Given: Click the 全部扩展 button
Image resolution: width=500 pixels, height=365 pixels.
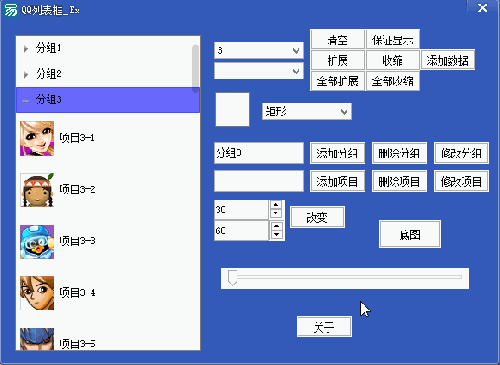Looking at the screenshot, I should tap(337, 81).
